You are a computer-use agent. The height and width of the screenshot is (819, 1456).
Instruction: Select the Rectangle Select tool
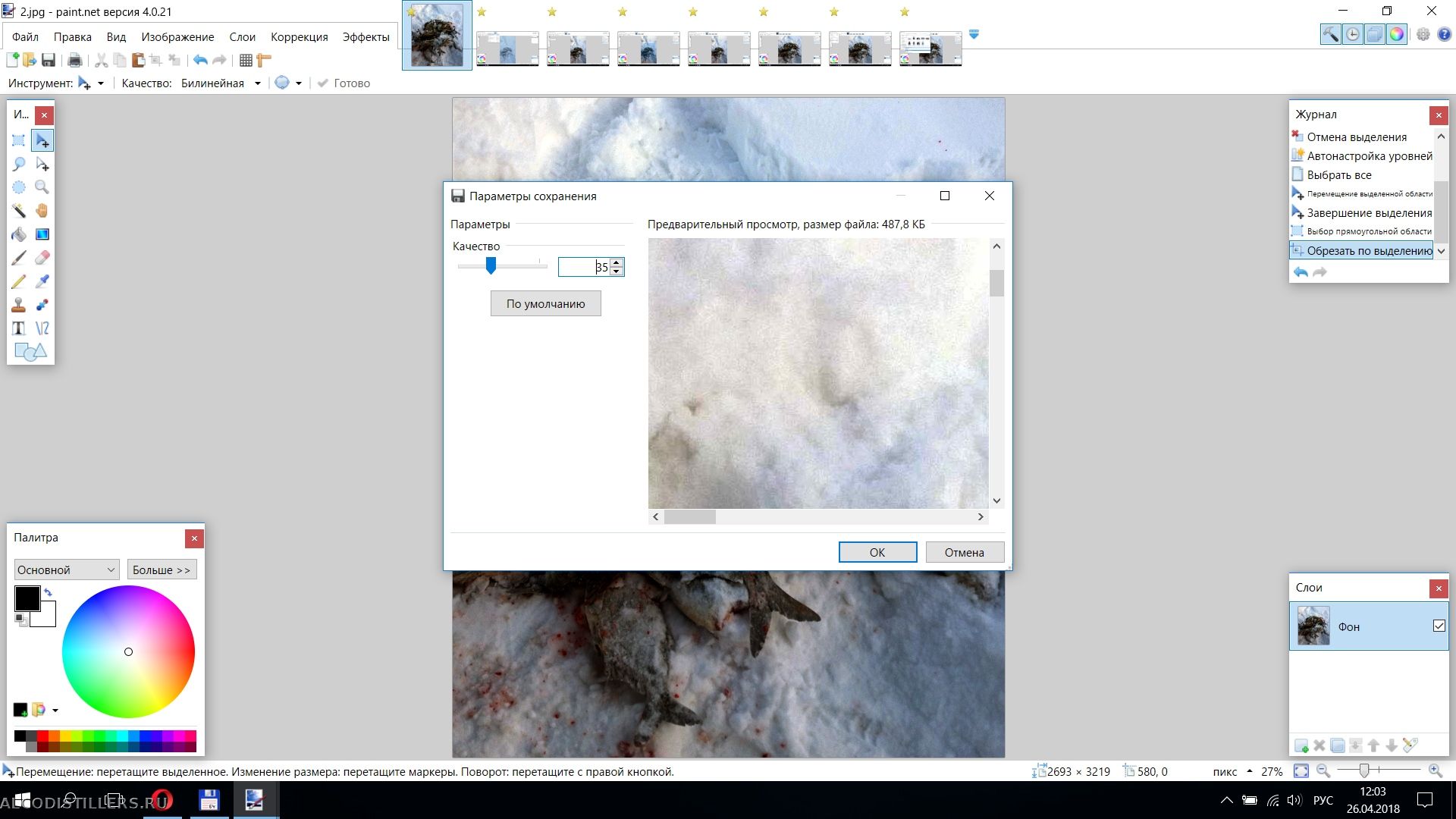coord(19,140)
